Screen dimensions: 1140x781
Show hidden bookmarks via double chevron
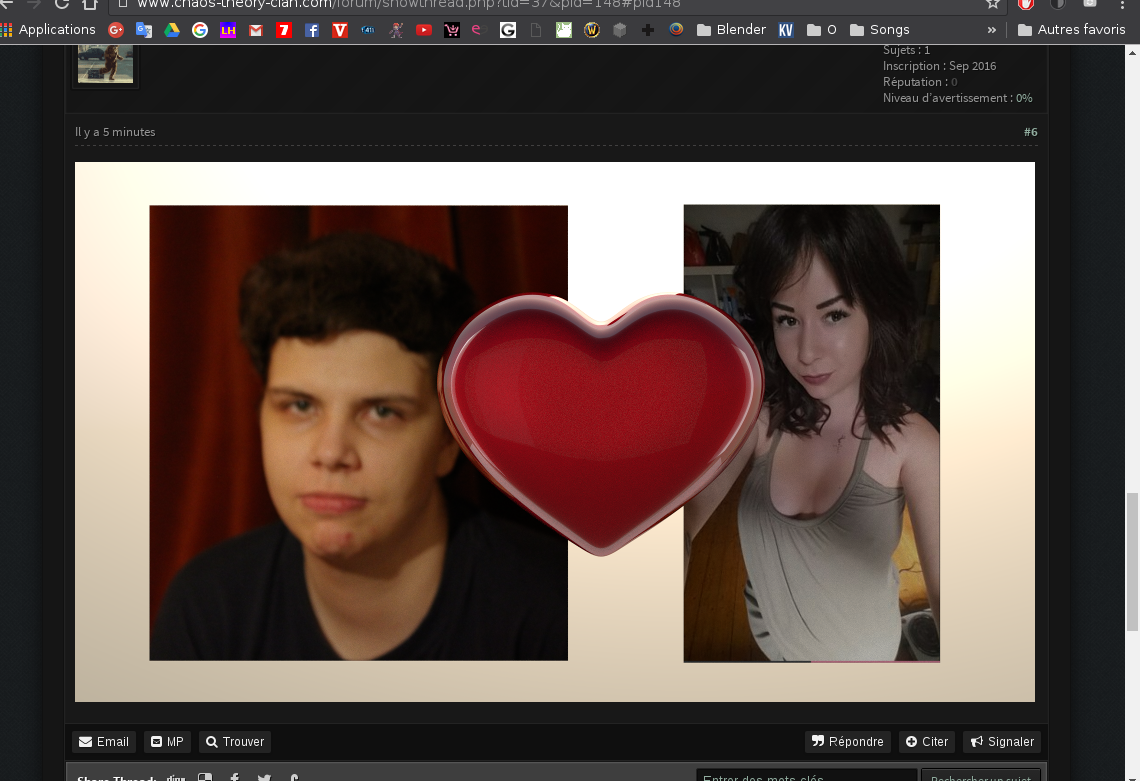click(x=992, y=30)
